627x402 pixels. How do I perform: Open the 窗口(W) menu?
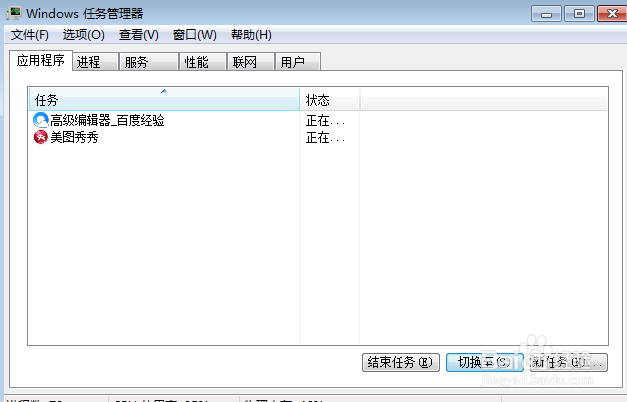[x=195, y=35]
